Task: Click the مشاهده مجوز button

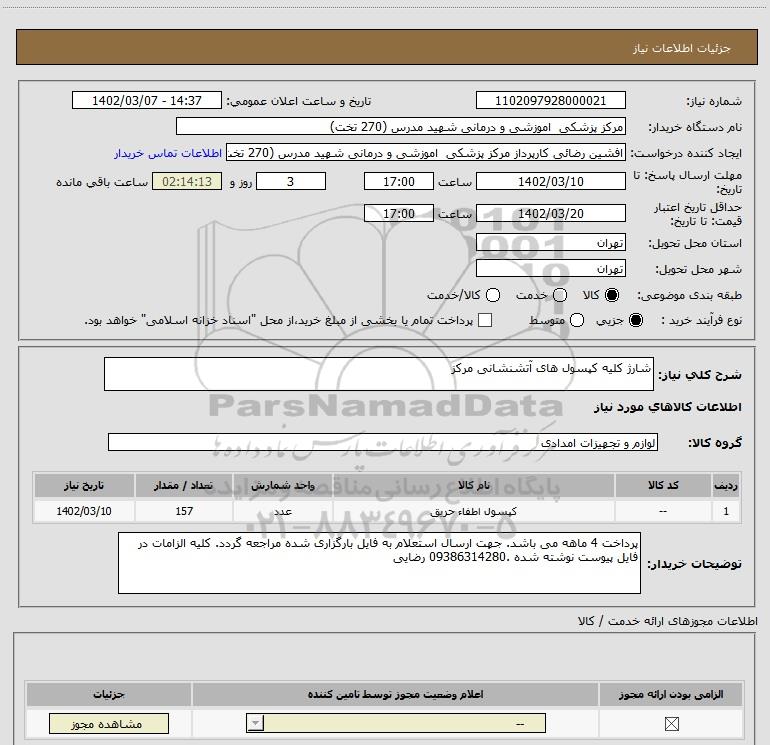Action: [x=109, y=723]
